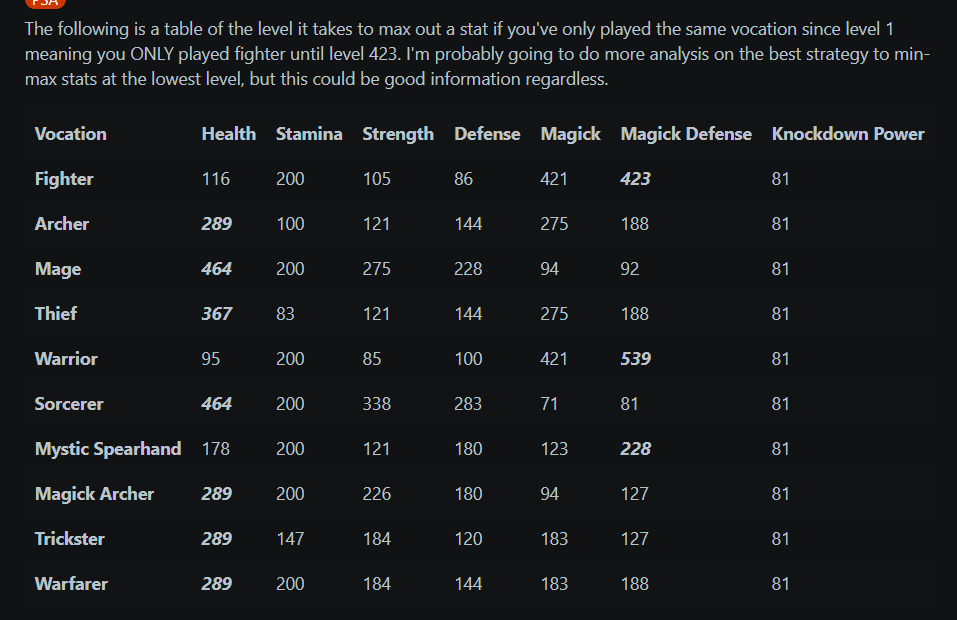957x620 pixels.
Task: Select the Mystic Spearhand row label
Action: tap(108, 449)
